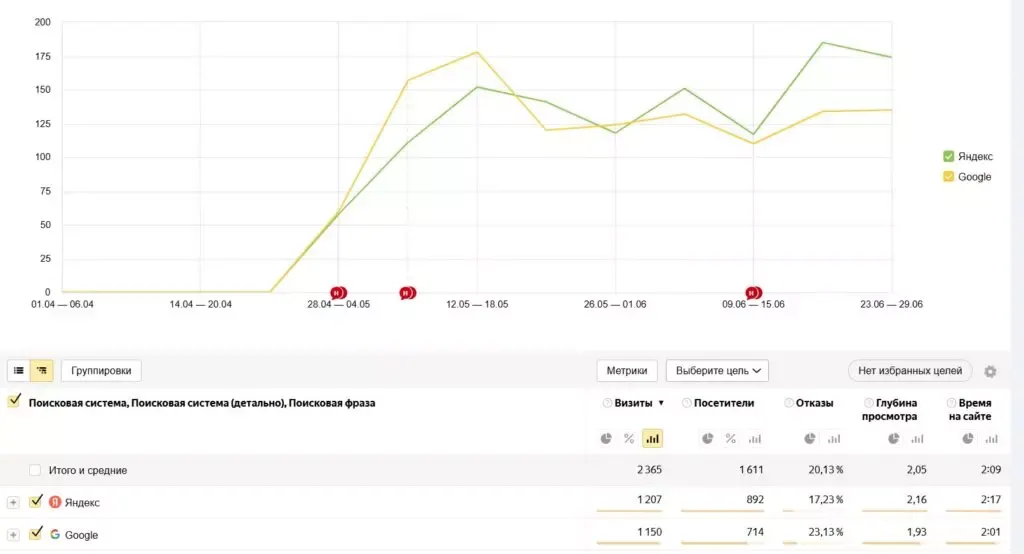The image size is (1024, 554).
Task: Click the Google row name text
Action: pos(82,535)
